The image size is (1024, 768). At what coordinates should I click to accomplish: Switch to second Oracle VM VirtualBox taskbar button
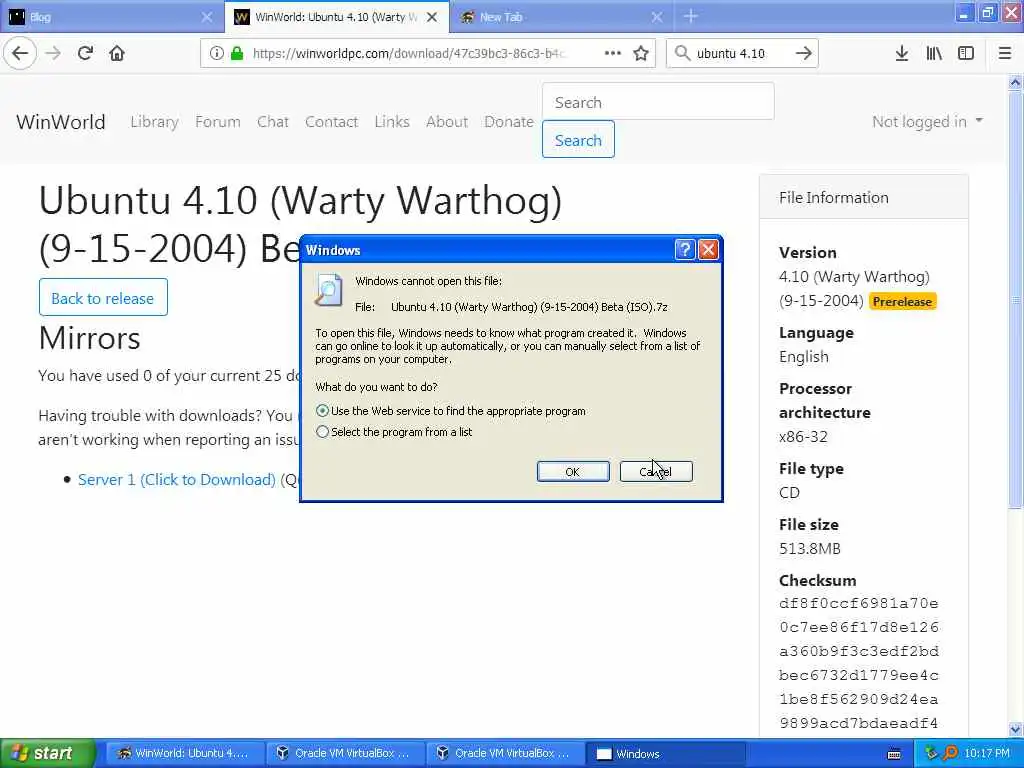(505, 753)
